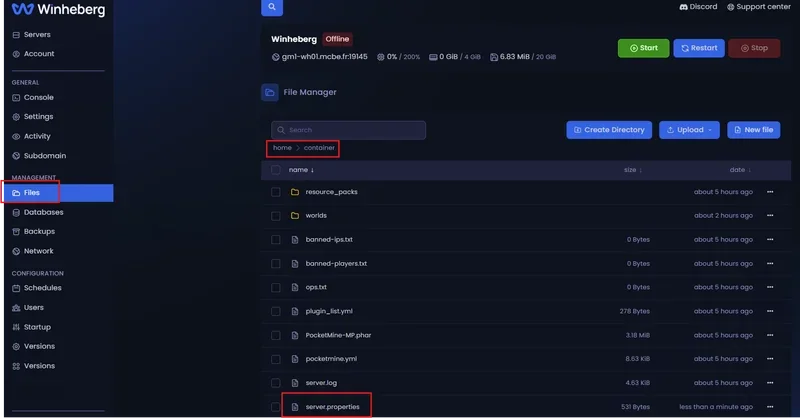Image resolution: width=800 pixels, height=418 pixels.
Task: Check the ops.txt checkbox
Action: [x=276, y=287]
